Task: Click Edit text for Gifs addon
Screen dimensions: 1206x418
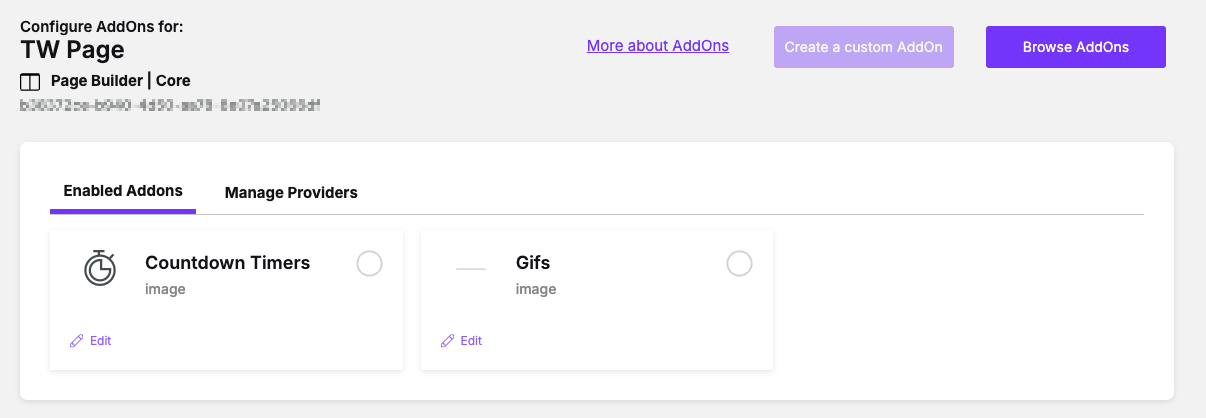Action: pos(472,341)
